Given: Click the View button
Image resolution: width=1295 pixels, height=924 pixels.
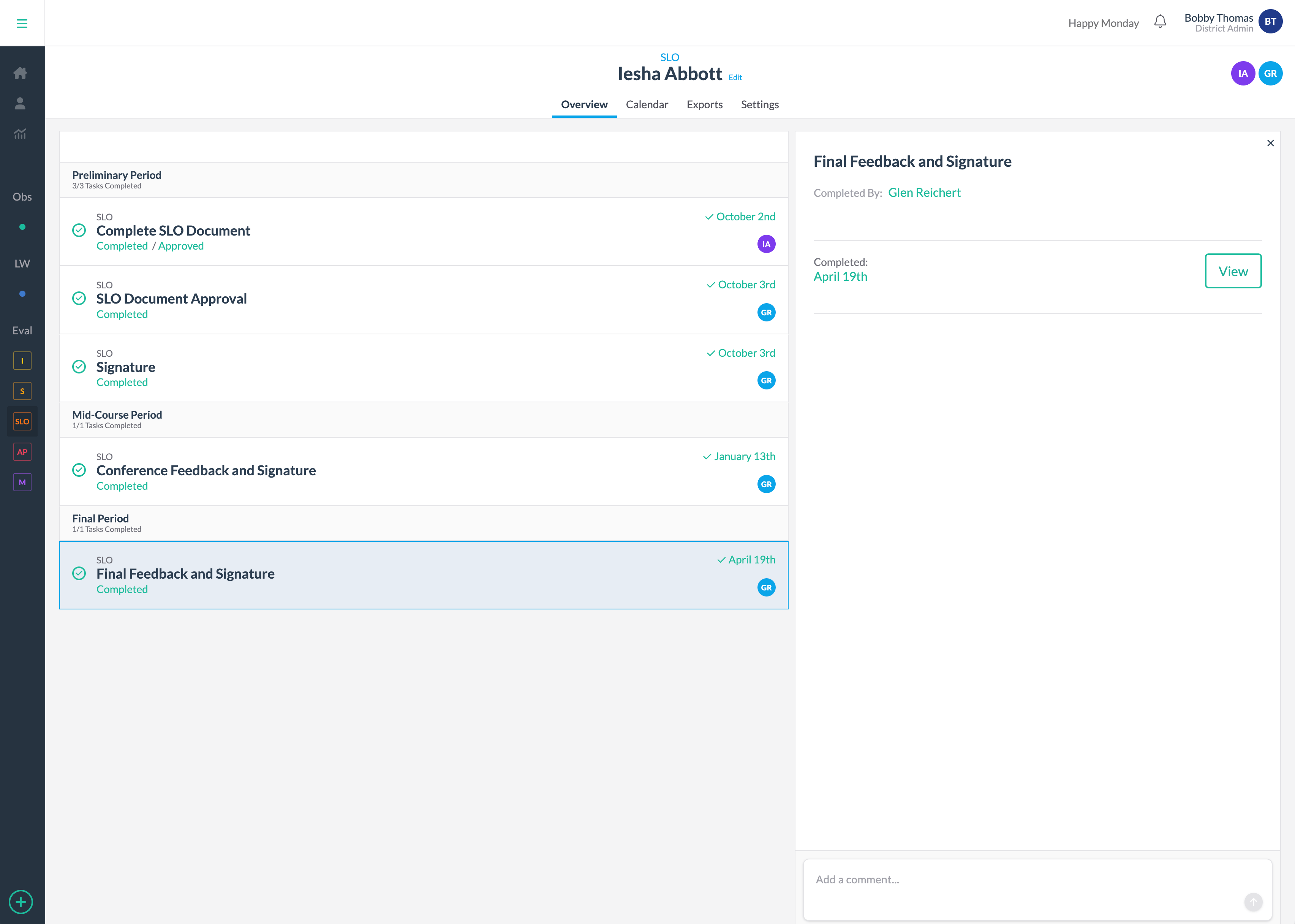Looking at the screenshot, I should point(1232,271).
